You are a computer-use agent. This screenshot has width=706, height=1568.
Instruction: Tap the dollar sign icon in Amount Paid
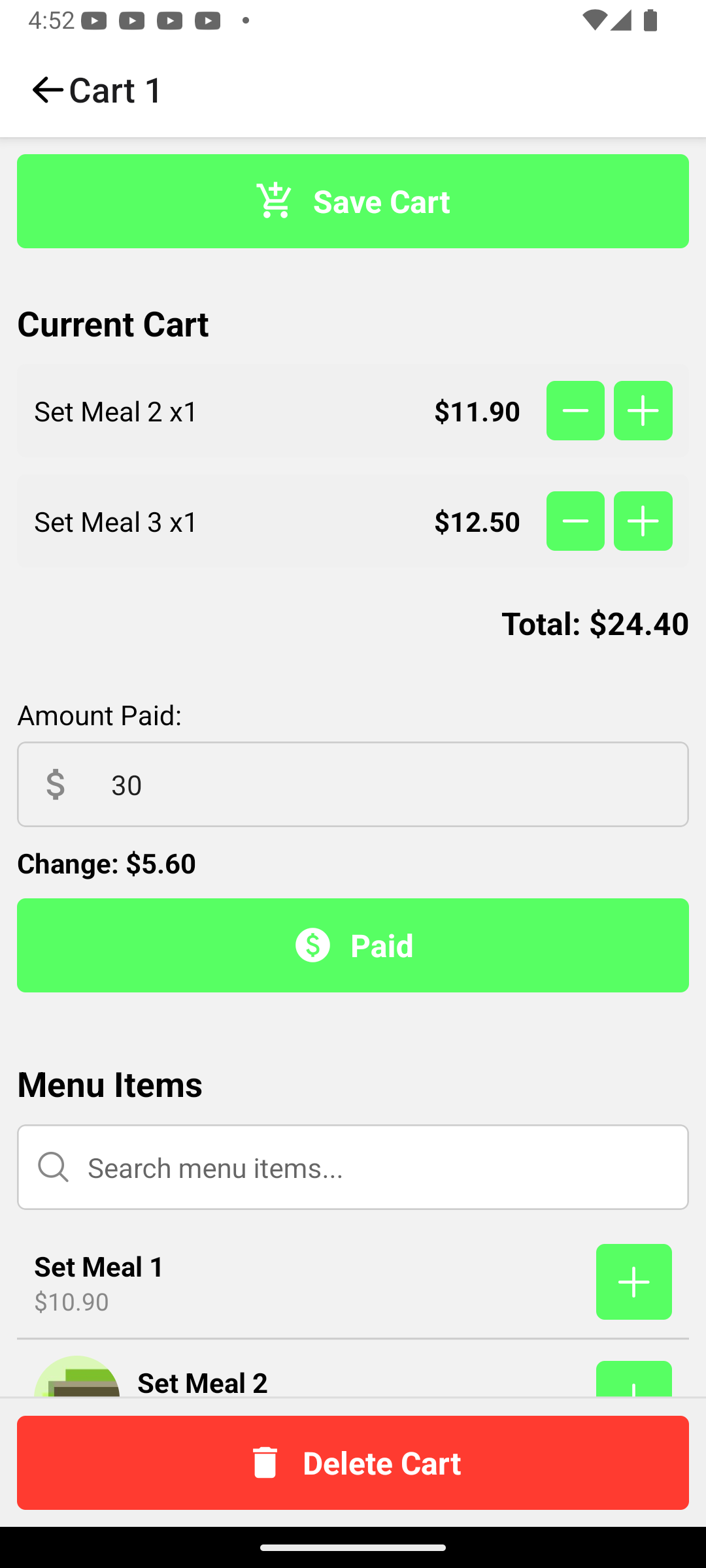[x=56, y=785]
